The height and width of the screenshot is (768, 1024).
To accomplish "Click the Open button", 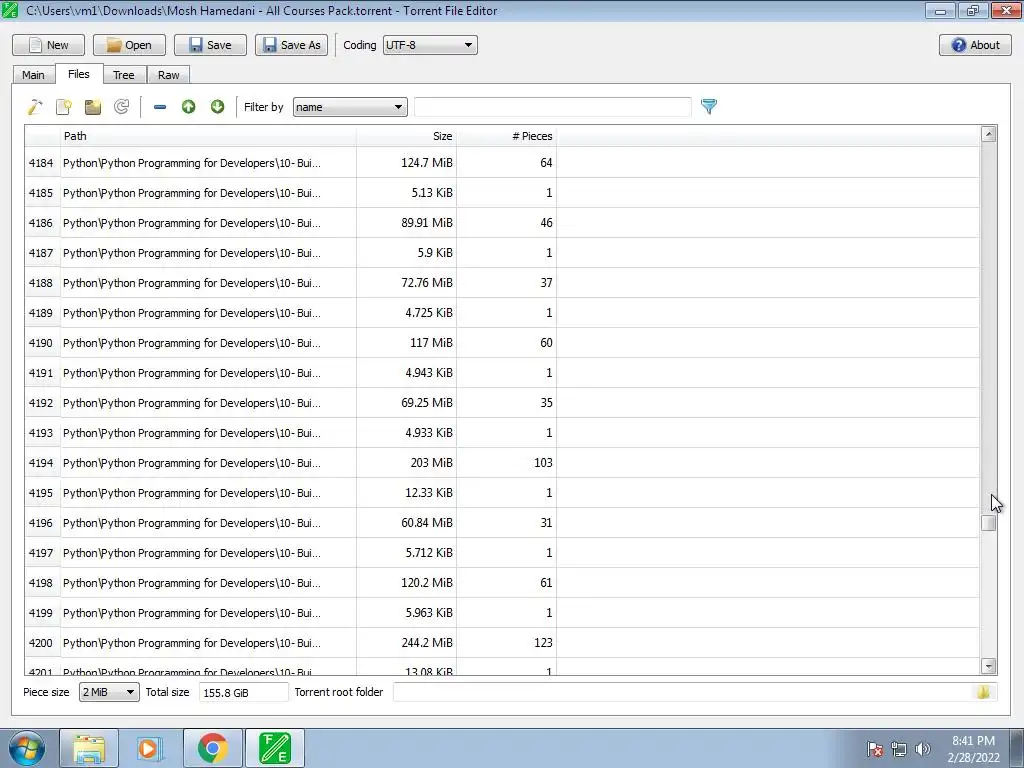I will tap(129, 45).
